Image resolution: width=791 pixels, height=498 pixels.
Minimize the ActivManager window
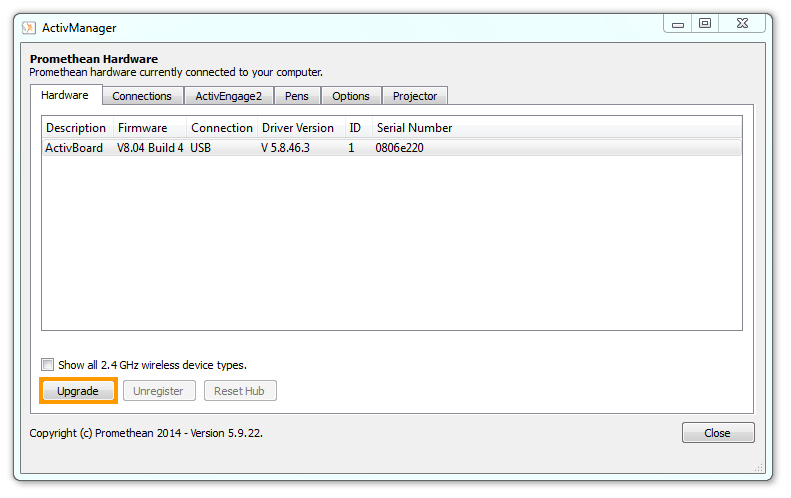coord(678,24)
